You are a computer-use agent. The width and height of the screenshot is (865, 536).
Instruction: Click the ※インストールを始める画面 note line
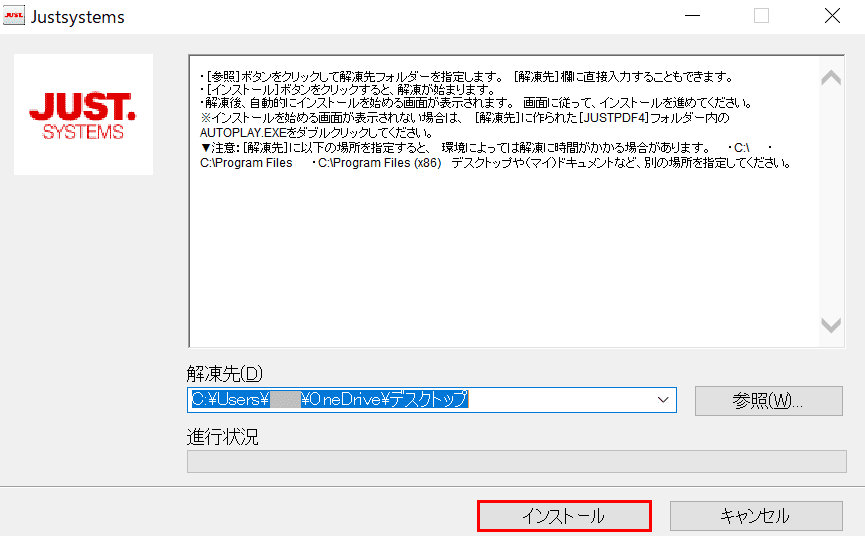point(464,117)
